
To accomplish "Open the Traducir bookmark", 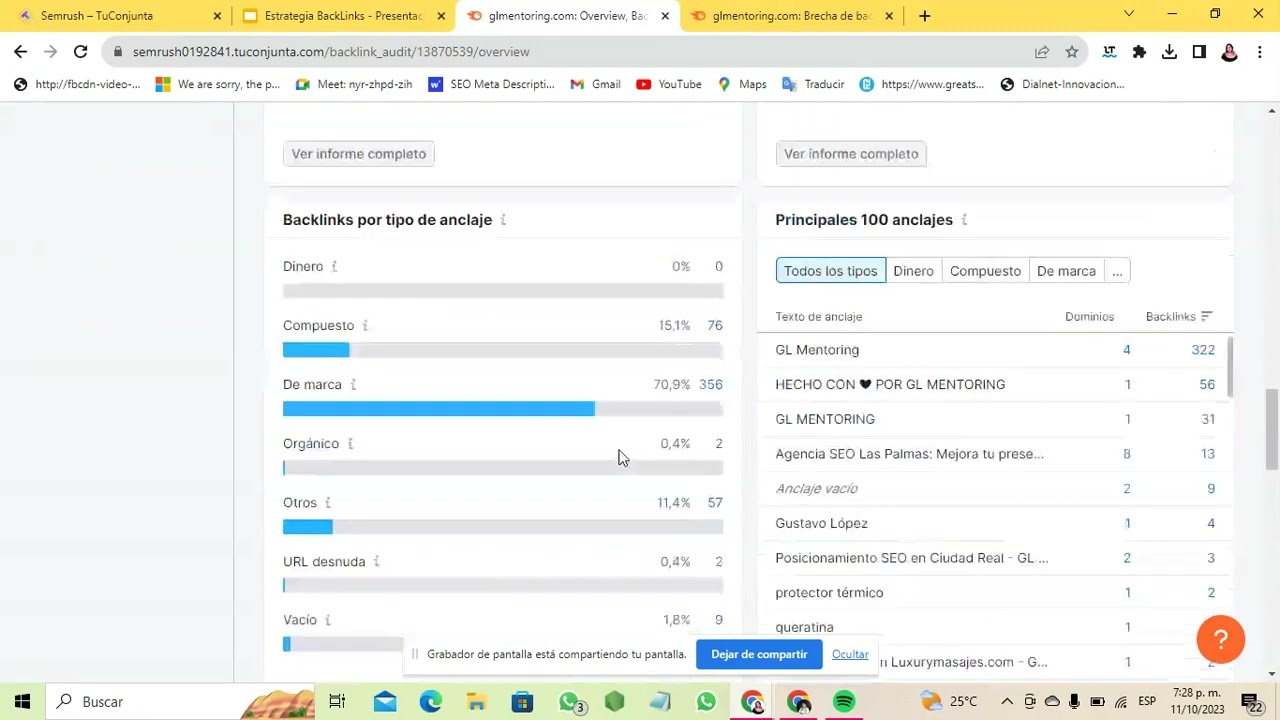I will coord(813,84).
